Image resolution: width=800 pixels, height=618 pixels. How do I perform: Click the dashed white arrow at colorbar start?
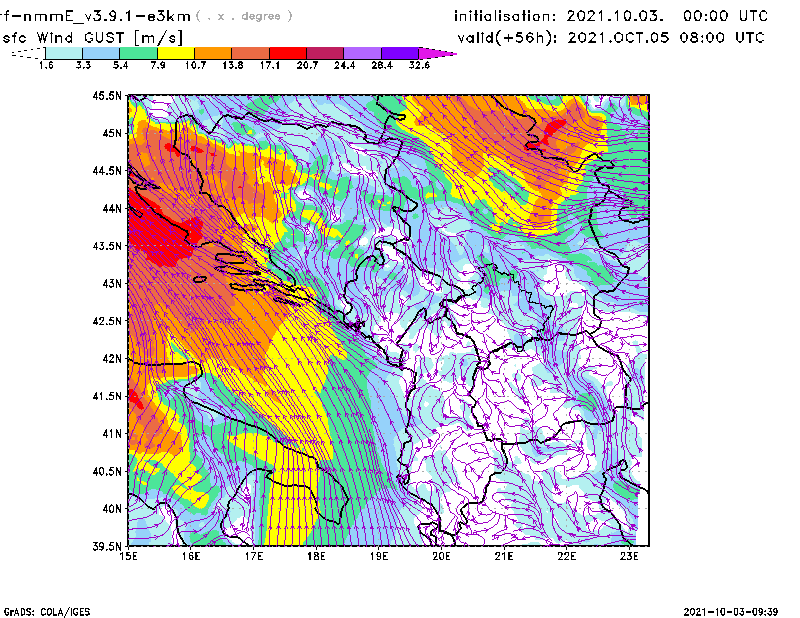point(26,53)
